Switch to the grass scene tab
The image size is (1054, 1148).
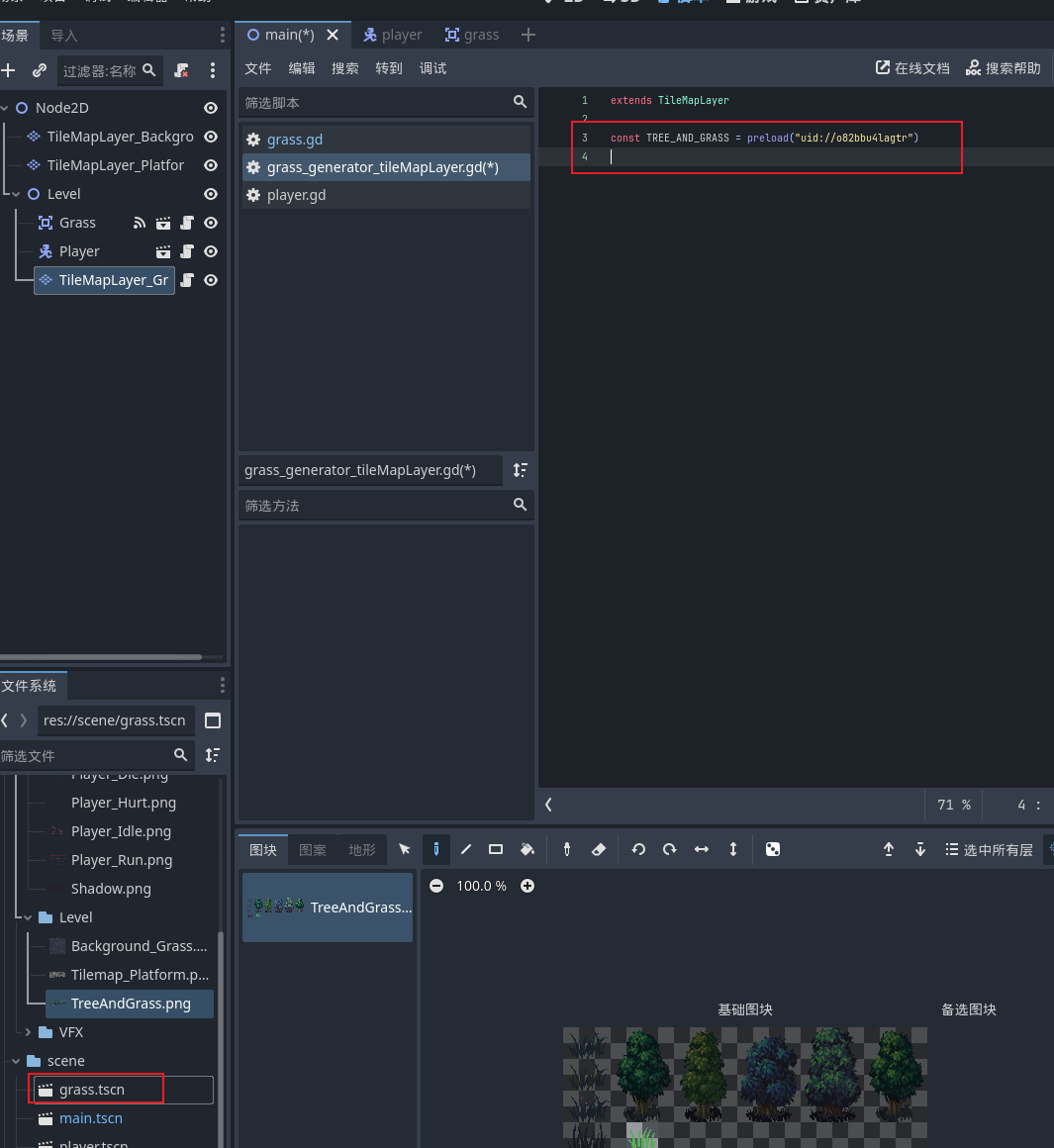point(472,35)
